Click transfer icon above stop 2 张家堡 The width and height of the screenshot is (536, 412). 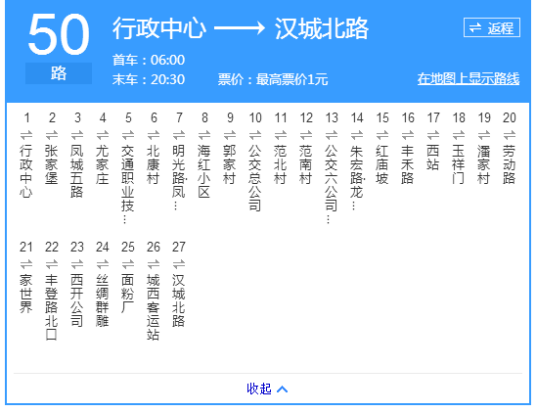point(52,135)
